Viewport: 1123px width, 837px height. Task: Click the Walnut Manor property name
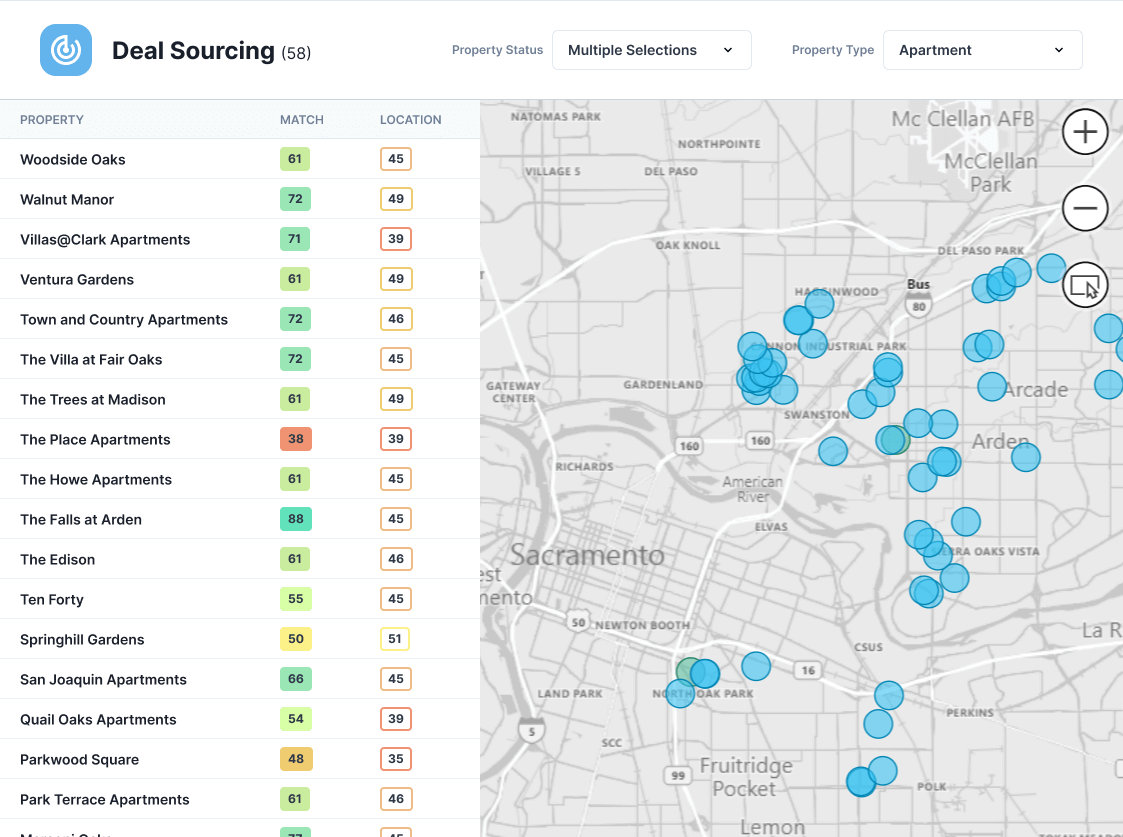(67, 199)
